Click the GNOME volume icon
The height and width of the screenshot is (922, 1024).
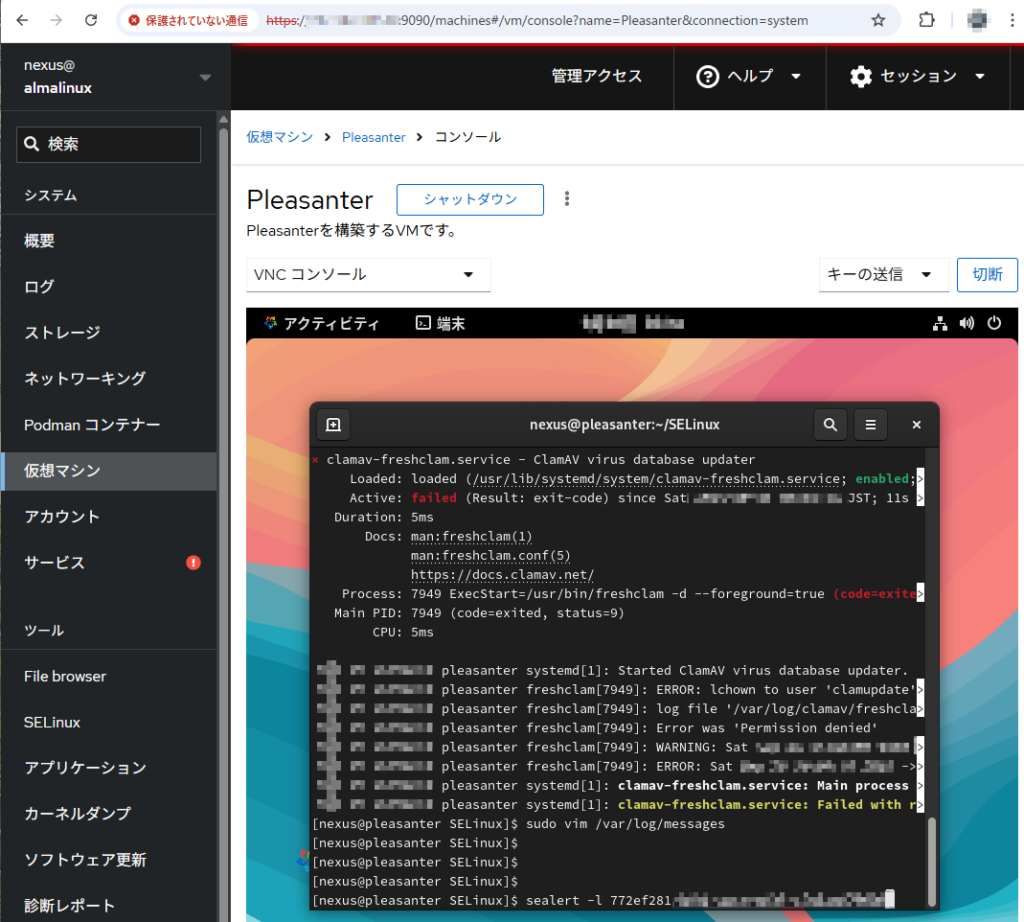(967, 323)
